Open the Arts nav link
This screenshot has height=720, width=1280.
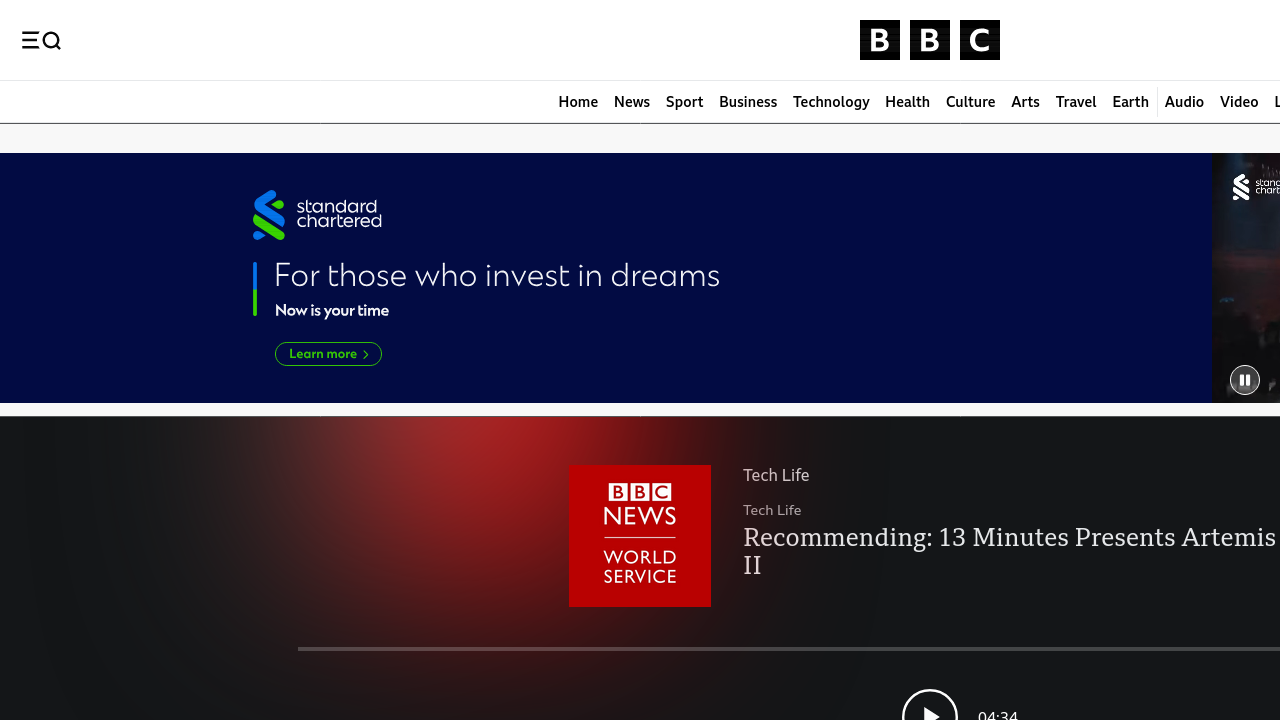pos(1025,102)
